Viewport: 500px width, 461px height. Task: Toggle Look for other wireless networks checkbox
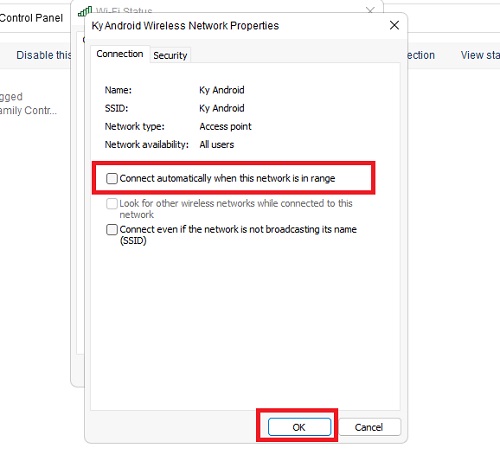pyautogui.click(x=112, y=203)
